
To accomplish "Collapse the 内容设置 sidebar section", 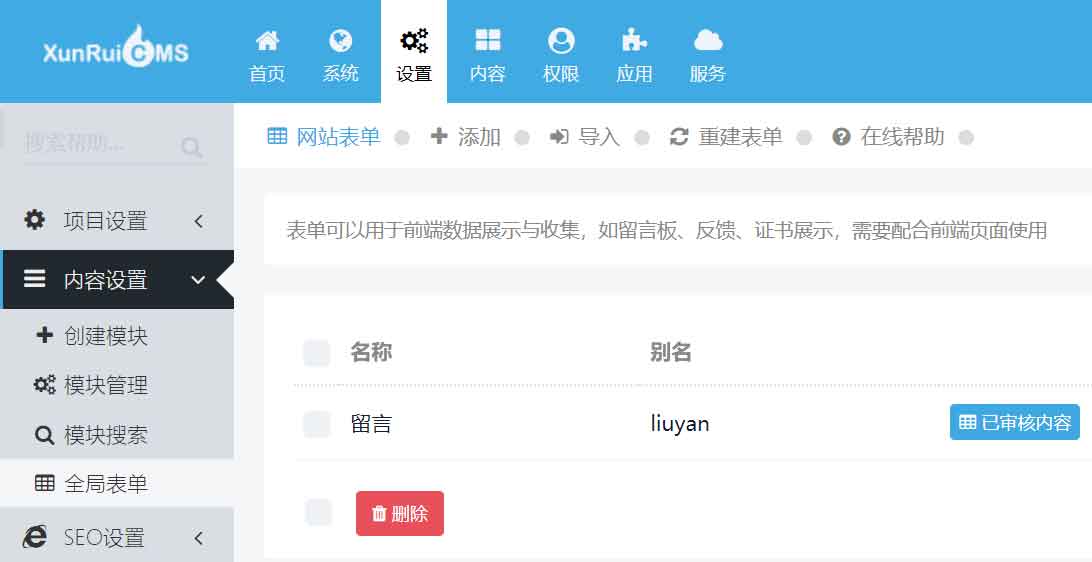I will 117,279.
